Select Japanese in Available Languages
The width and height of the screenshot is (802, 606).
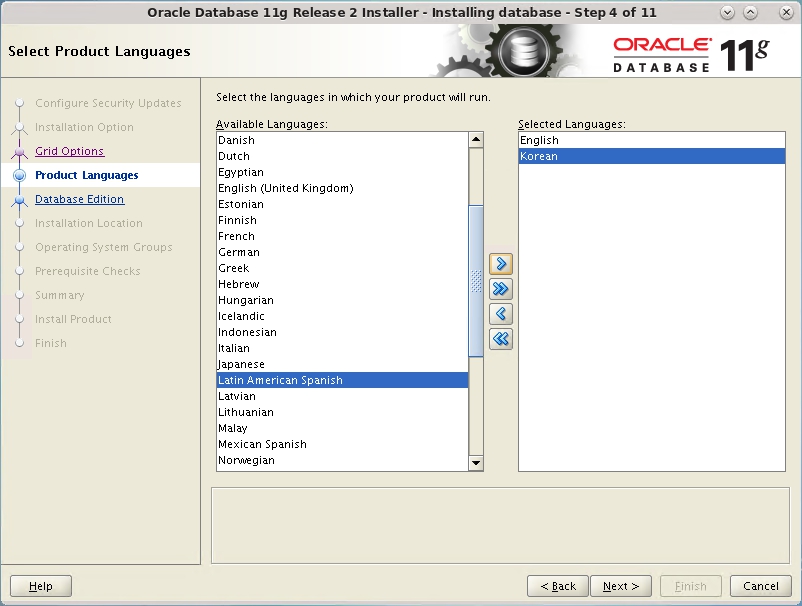342,364
